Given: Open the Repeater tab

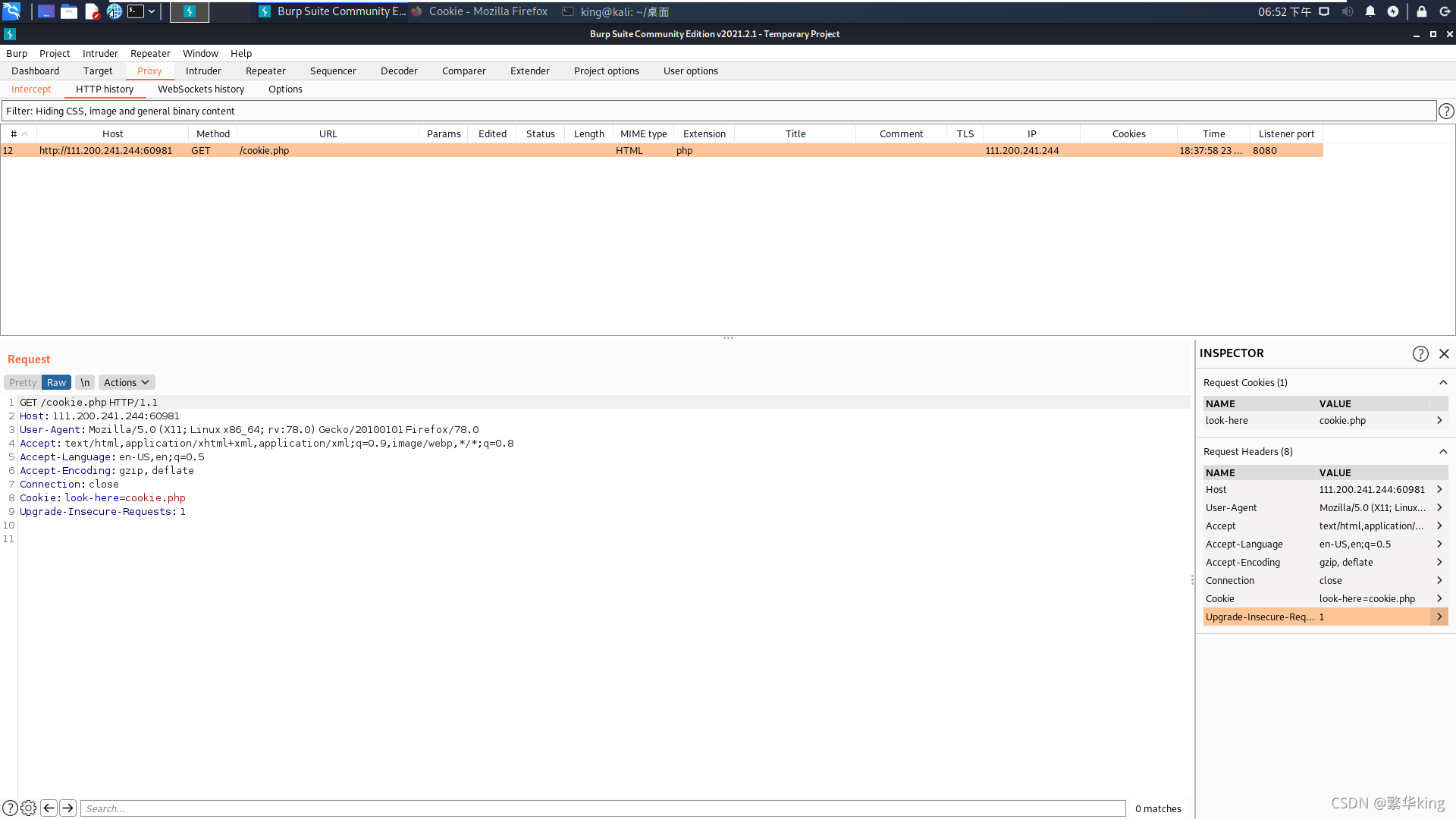Looking at the screenshot, I should point(265,71).
